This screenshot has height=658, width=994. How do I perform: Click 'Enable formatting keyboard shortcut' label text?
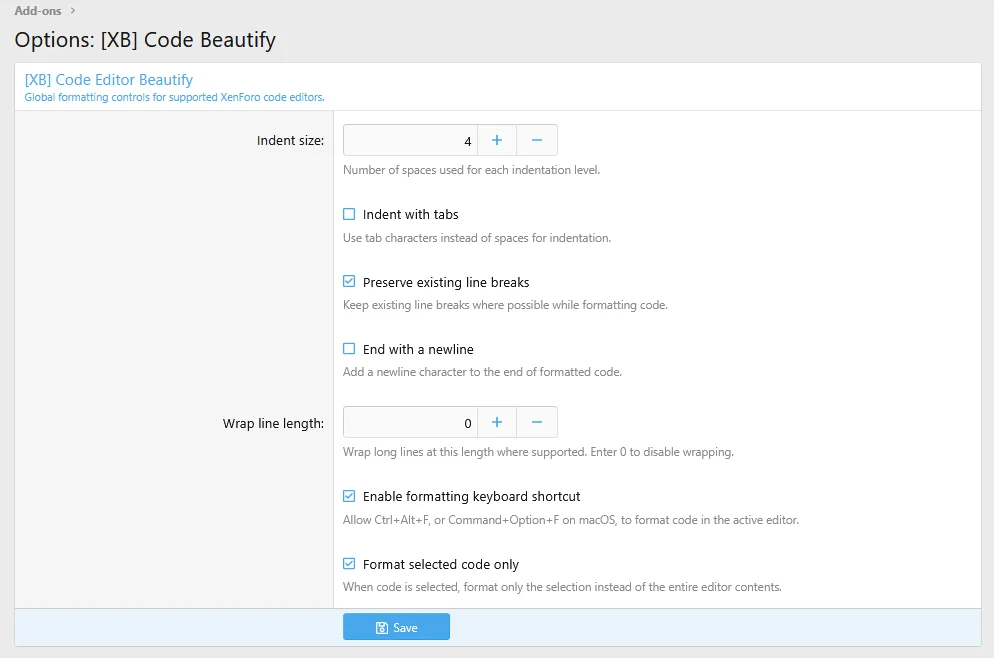(472, 496)
